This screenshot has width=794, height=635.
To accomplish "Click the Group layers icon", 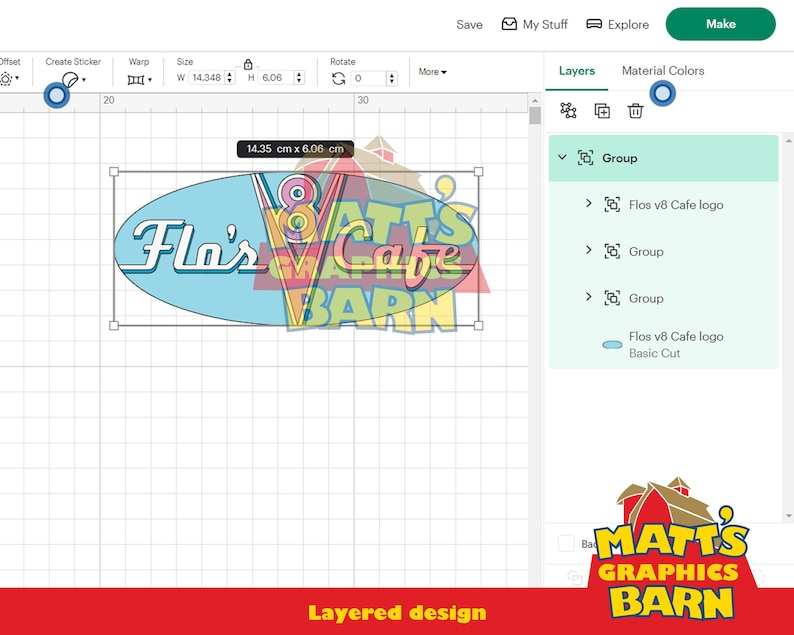I will [x=568, y=110].
